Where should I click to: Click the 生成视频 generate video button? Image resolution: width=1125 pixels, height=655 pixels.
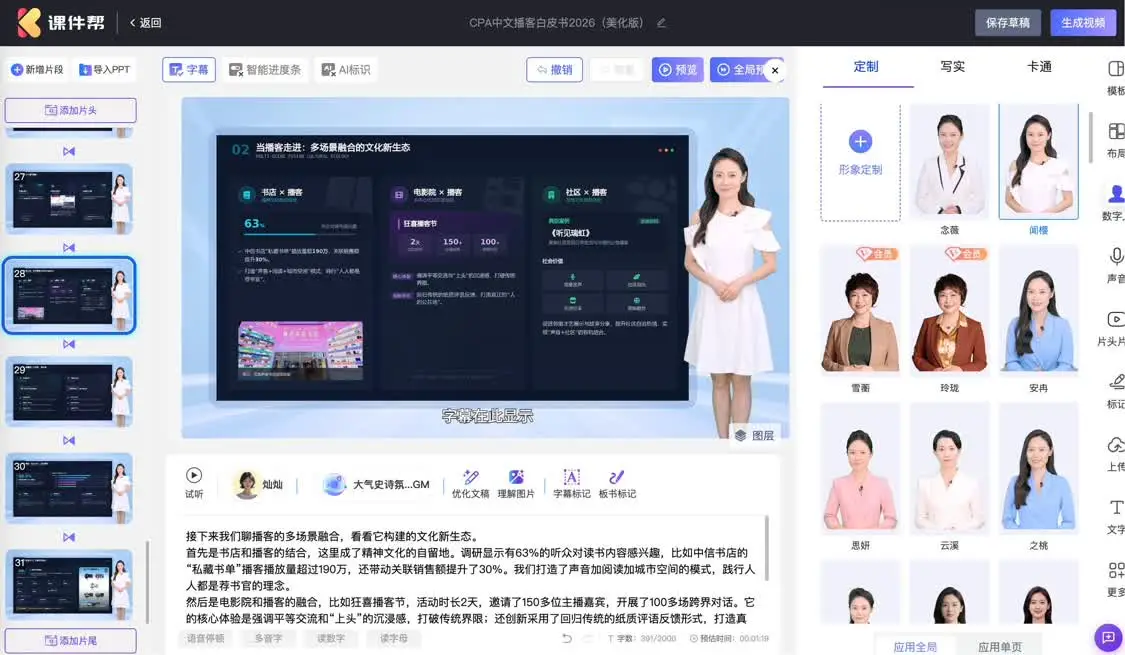(x=1082, y=23)
